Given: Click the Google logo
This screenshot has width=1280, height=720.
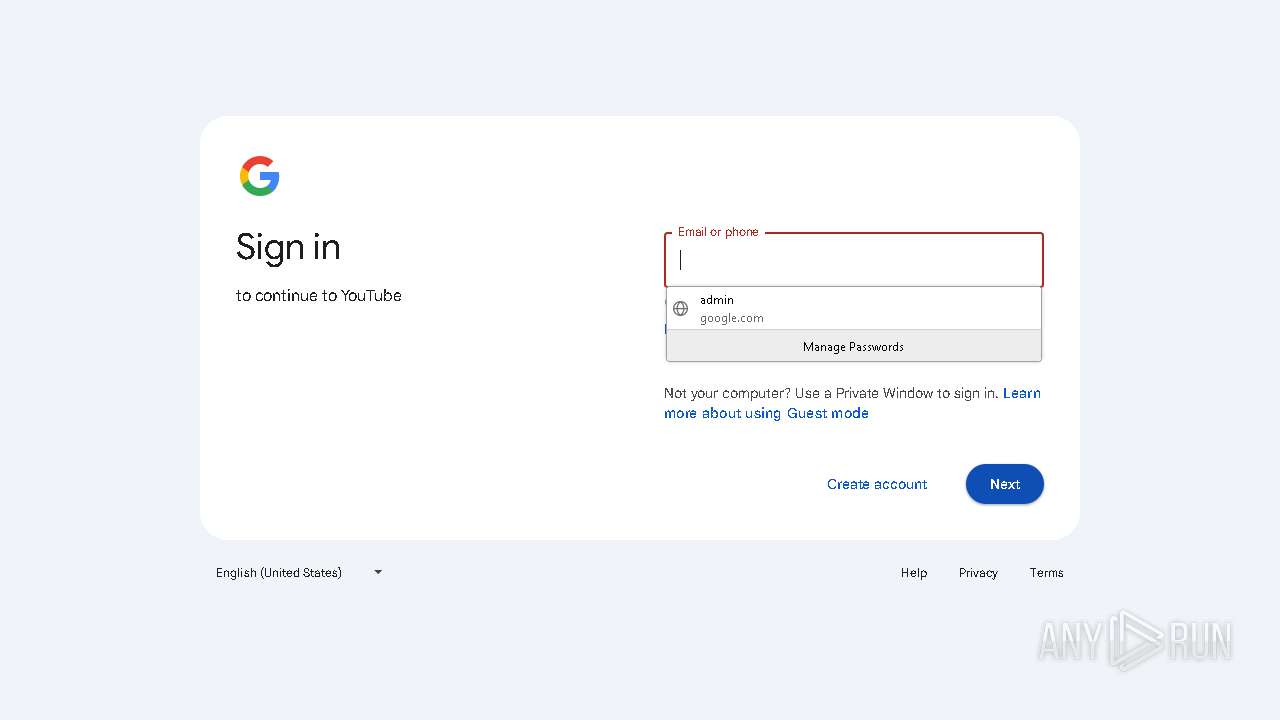Looking at the screenshot, I should point(259,176).
